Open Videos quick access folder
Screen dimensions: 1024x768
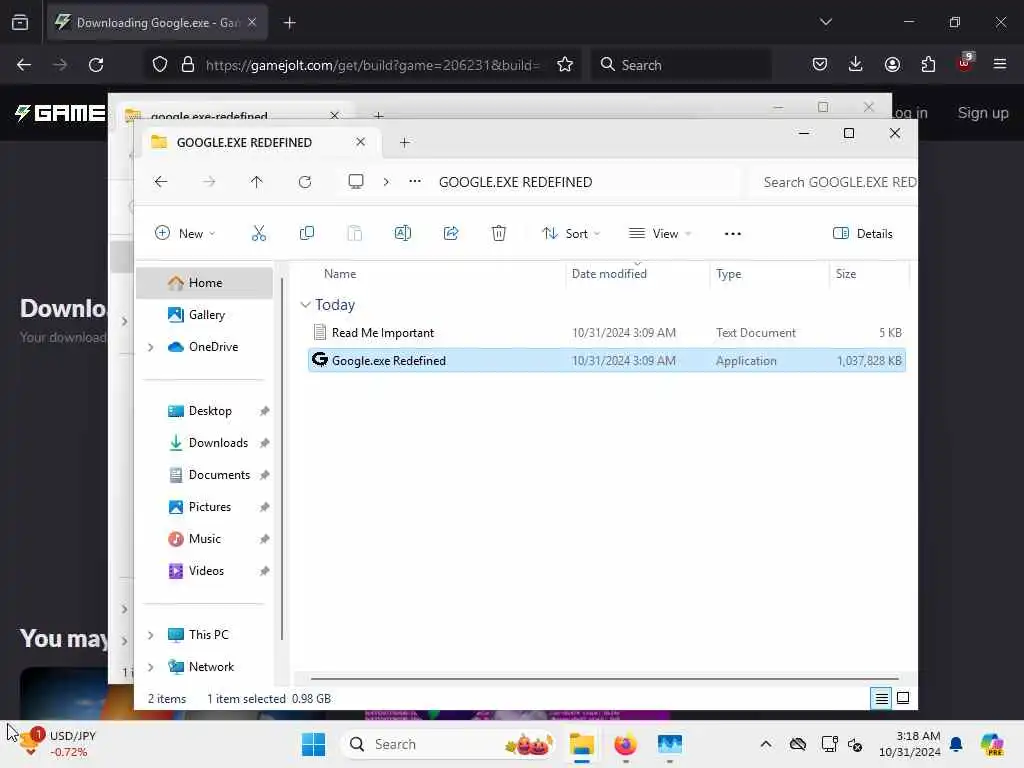click(x=206, y=571)
